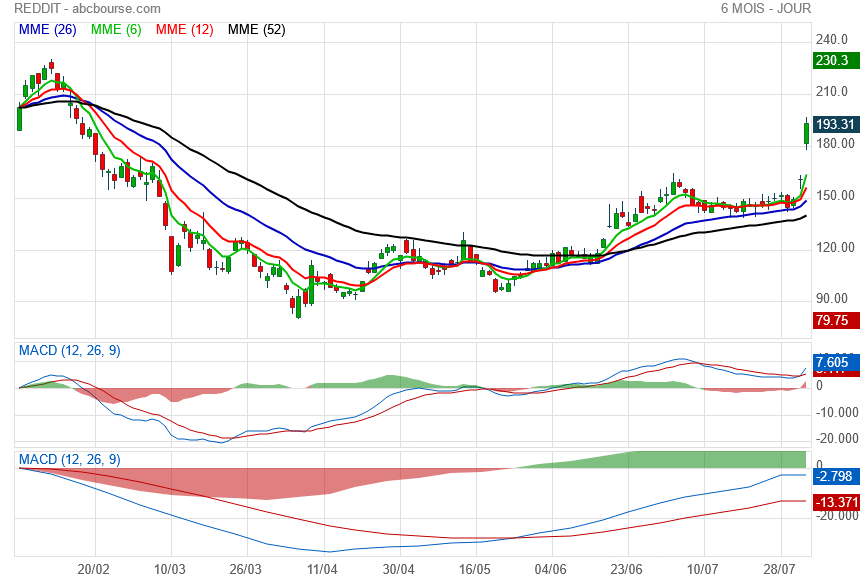
Task: Click the 120.00 price axis label
Action: tap(835, 247)
